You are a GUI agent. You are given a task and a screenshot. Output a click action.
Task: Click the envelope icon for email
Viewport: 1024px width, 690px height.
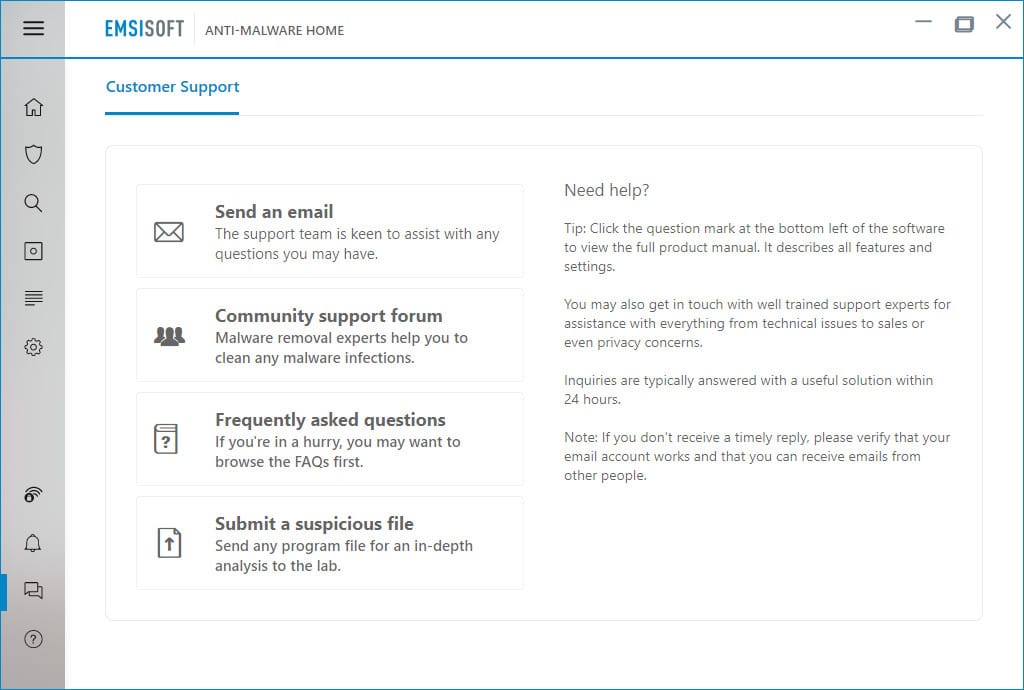click(168, 232)
